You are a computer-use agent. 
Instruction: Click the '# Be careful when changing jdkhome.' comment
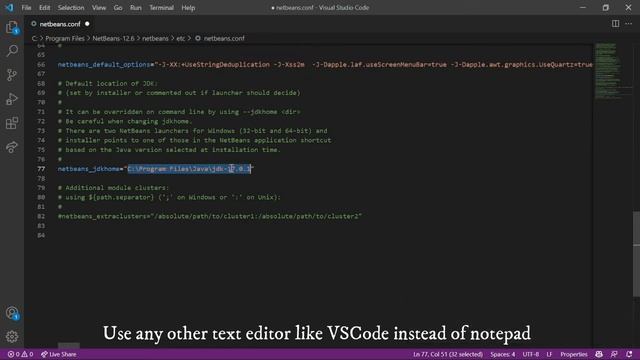click(x=125, y=121)
